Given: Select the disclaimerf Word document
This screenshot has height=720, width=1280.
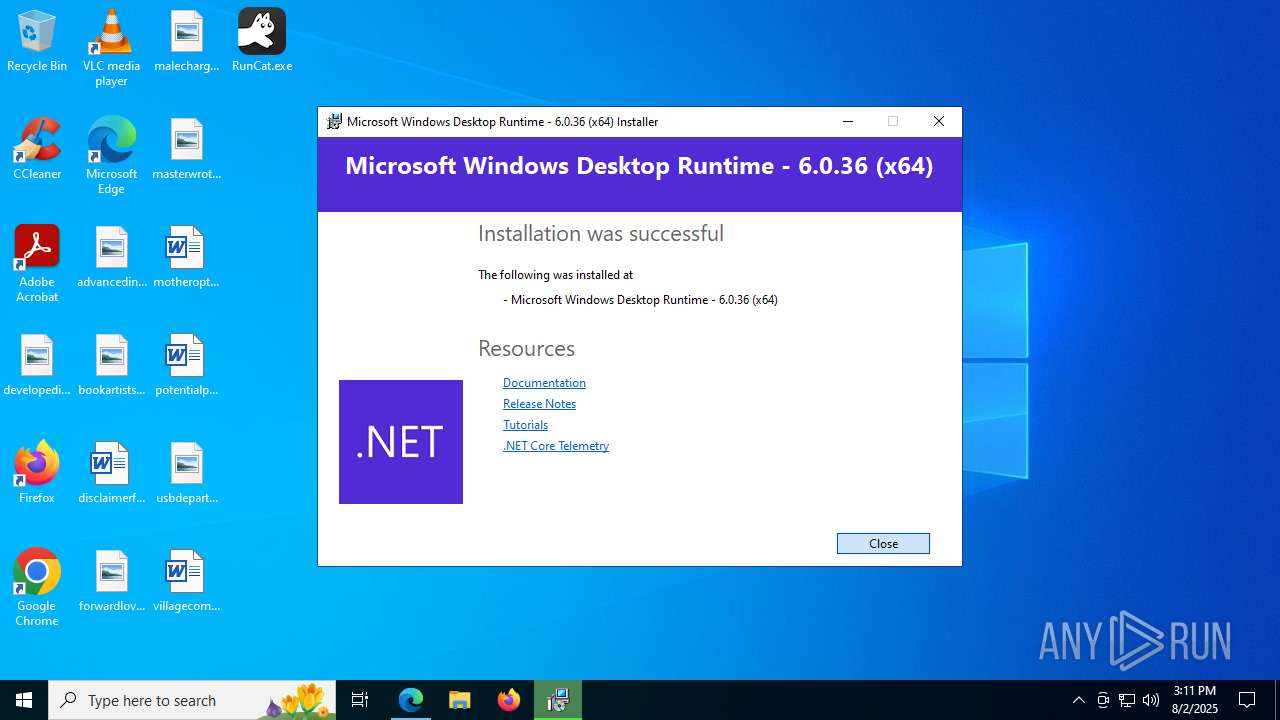Looking at the screenshot, I should click(111, 473).
